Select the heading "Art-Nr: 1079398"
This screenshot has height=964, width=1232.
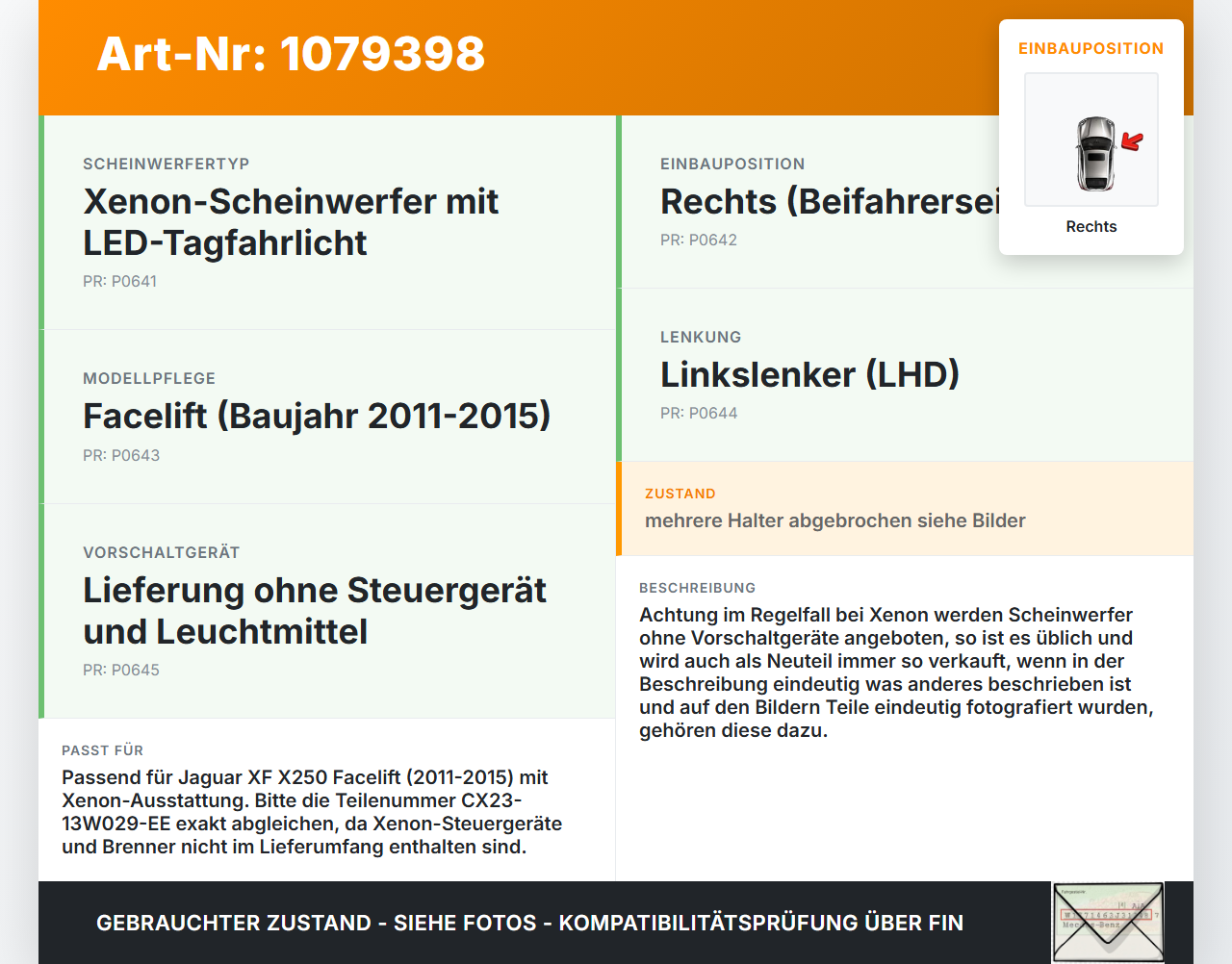(291, 54)
